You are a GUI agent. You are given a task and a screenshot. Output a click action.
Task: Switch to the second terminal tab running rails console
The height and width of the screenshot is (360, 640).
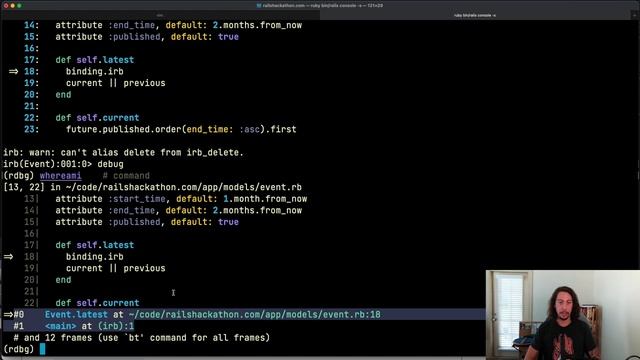(x=475, y=15)
